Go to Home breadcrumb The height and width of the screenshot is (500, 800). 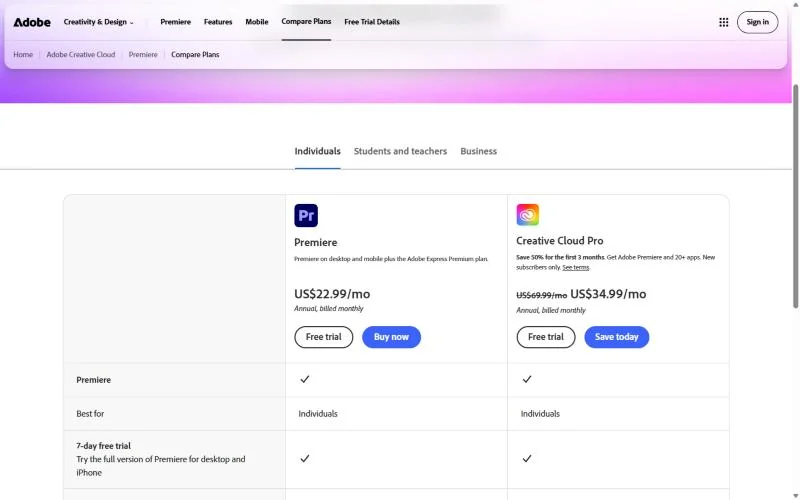(x=23, y=55)
